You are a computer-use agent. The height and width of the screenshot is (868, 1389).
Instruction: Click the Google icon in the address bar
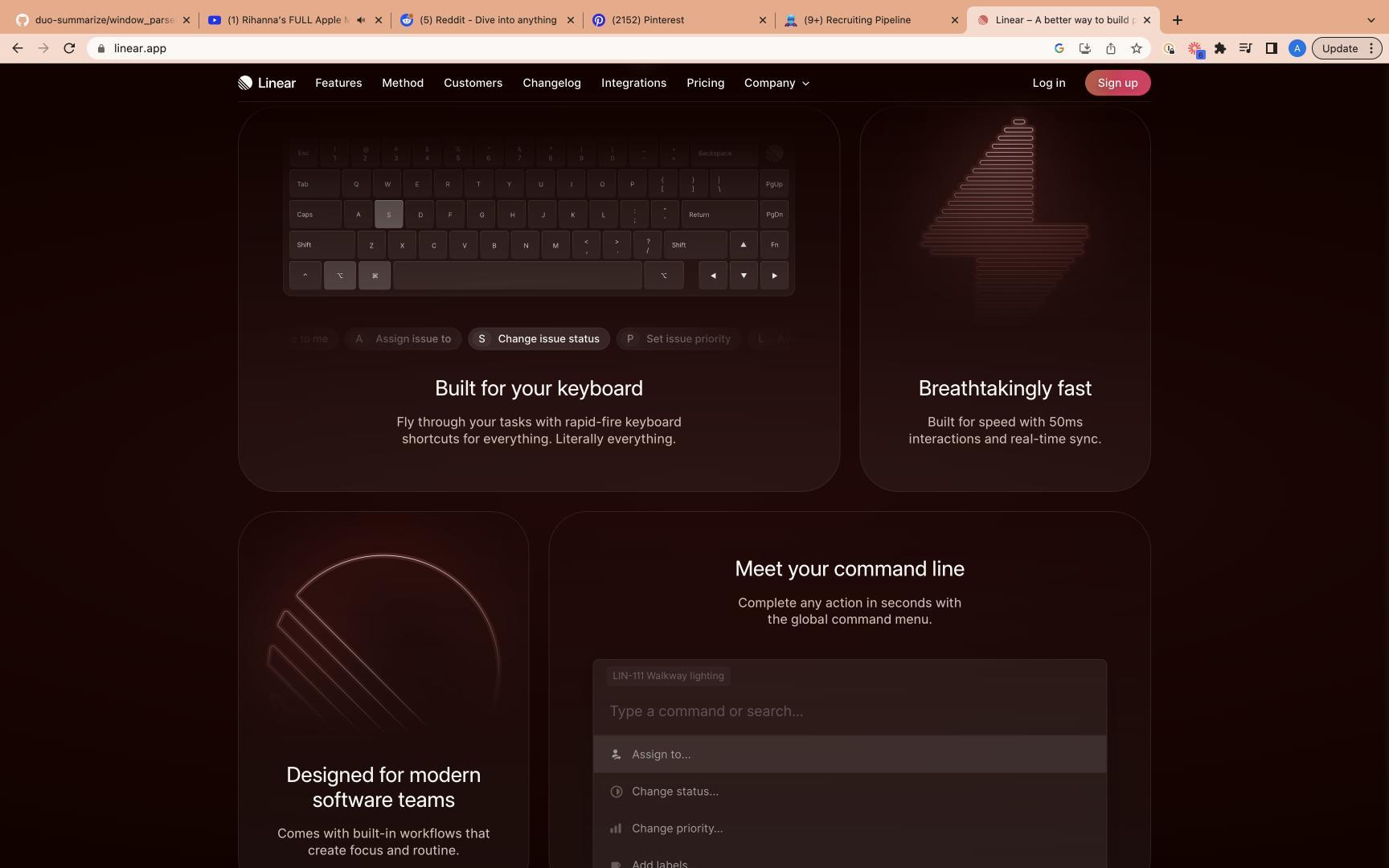click(1059, 48)
